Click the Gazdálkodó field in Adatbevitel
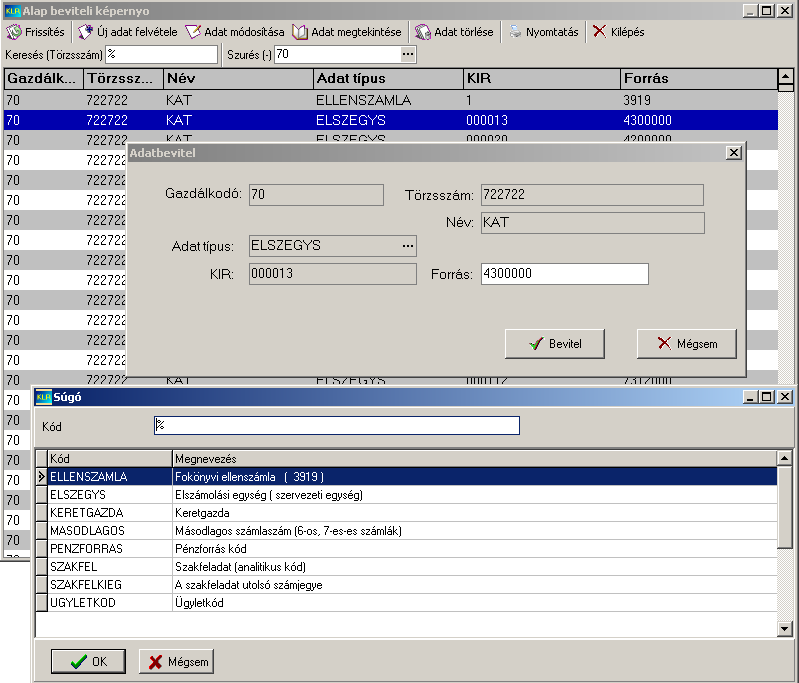799x683 pixels. pyautogui.click(x=316, y=195)
